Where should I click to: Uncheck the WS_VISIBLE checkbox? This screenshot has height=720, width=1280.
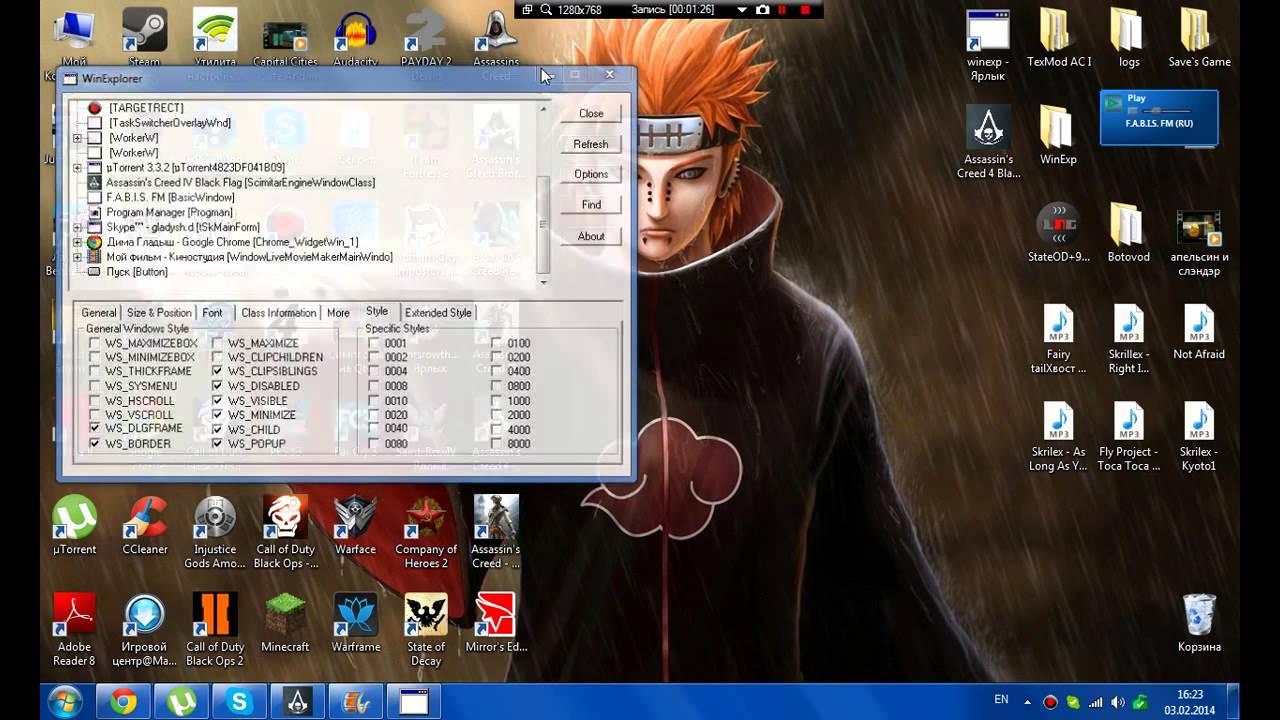(217, 400)
